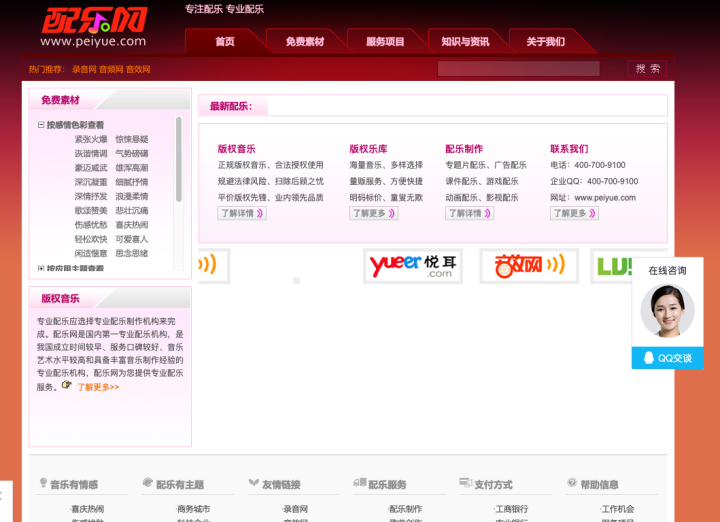Select 可爱喜人 category
The height and width of the screenshot is (522, 720).
coord(132,239)
